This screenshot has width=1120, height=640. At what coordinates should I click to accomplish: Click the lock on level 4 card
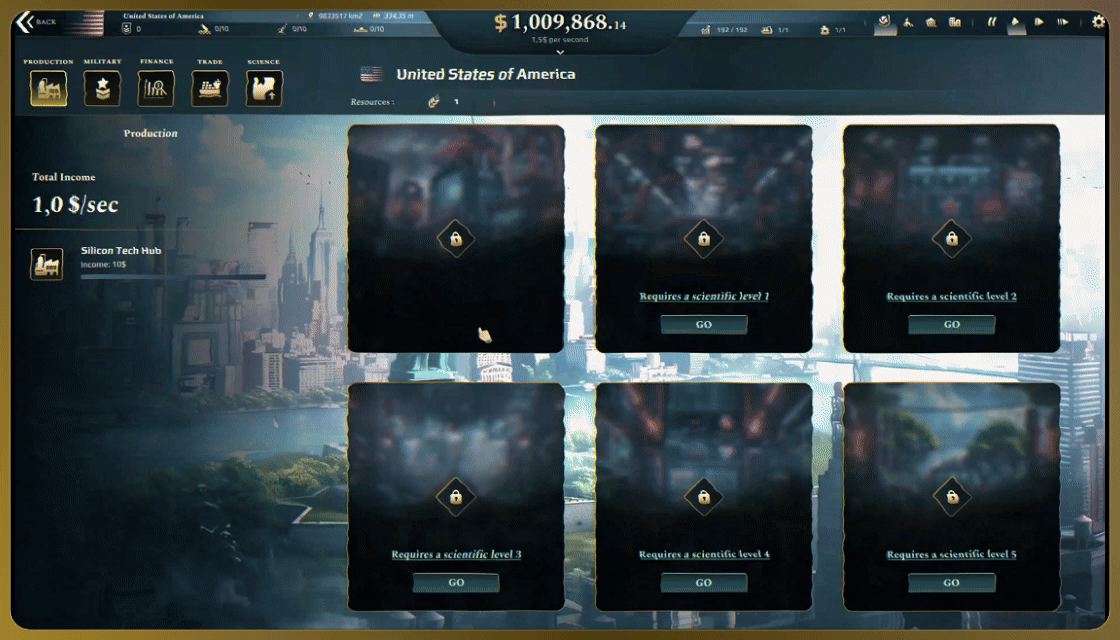coord(704,496)
